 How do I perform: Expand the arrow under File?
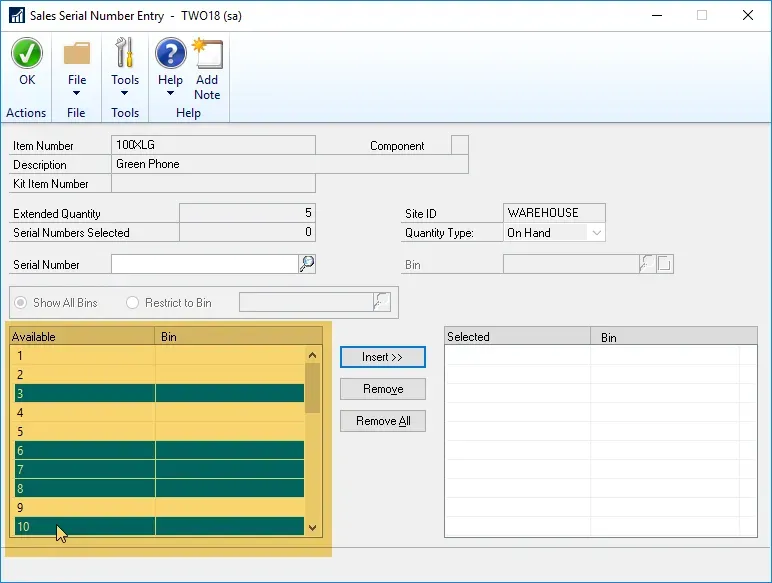tap(76, 94)
